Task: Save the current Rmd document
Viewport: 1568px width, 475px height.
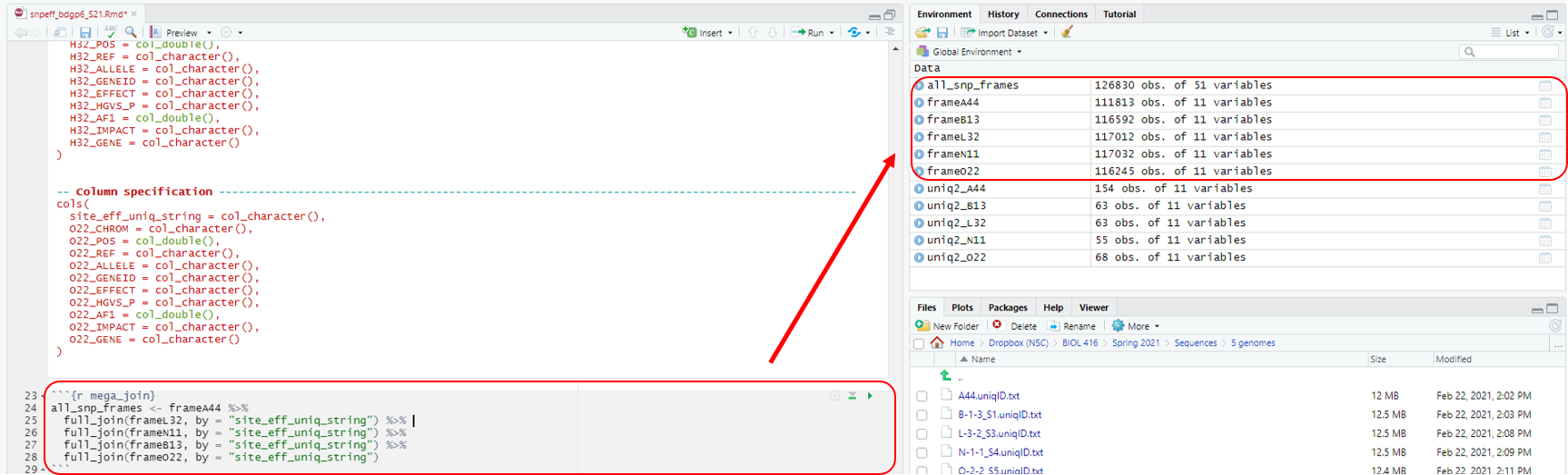Action: click(85, 33)
